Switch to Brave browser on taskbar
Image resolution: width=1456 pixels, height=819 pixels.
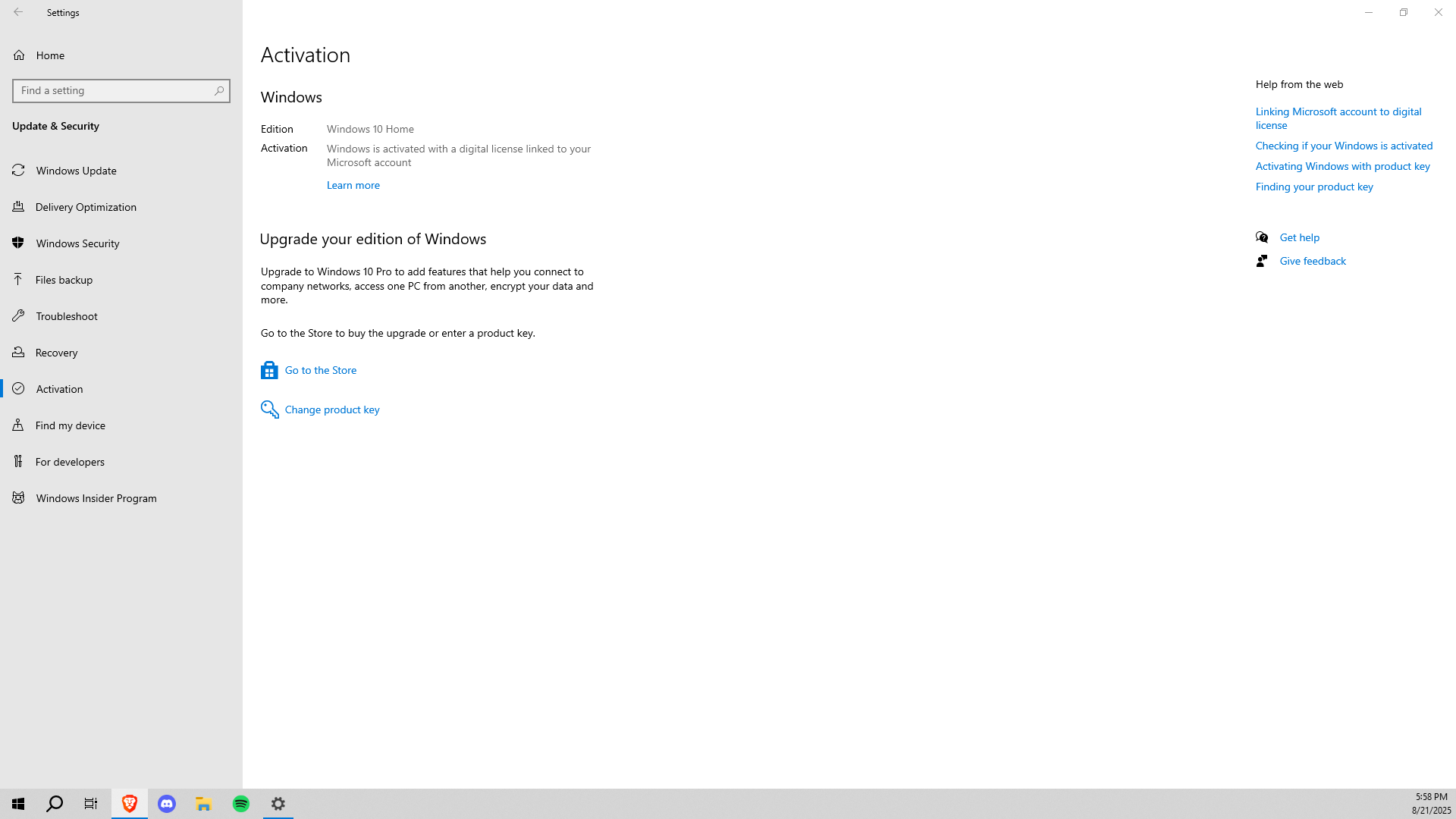pos(130,804)
